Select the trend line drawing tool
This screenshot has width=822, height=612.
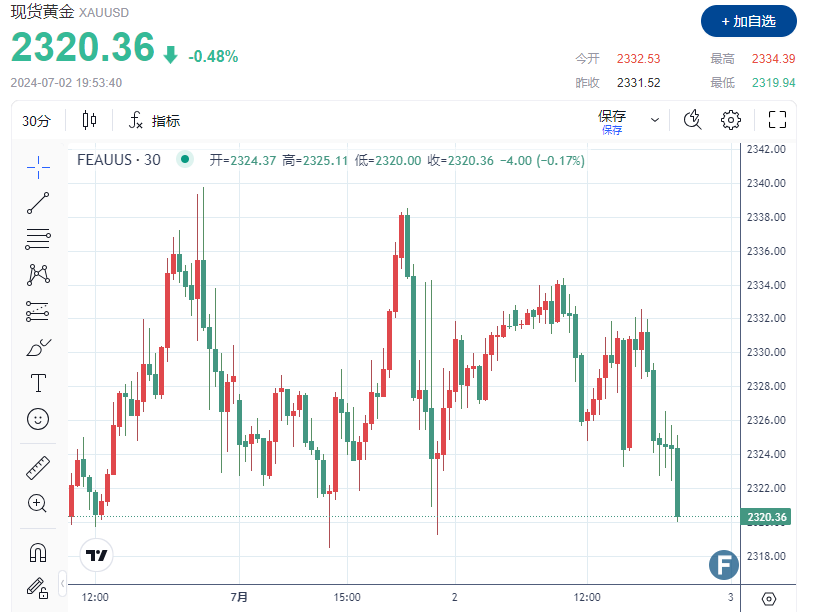pos(37,201)
